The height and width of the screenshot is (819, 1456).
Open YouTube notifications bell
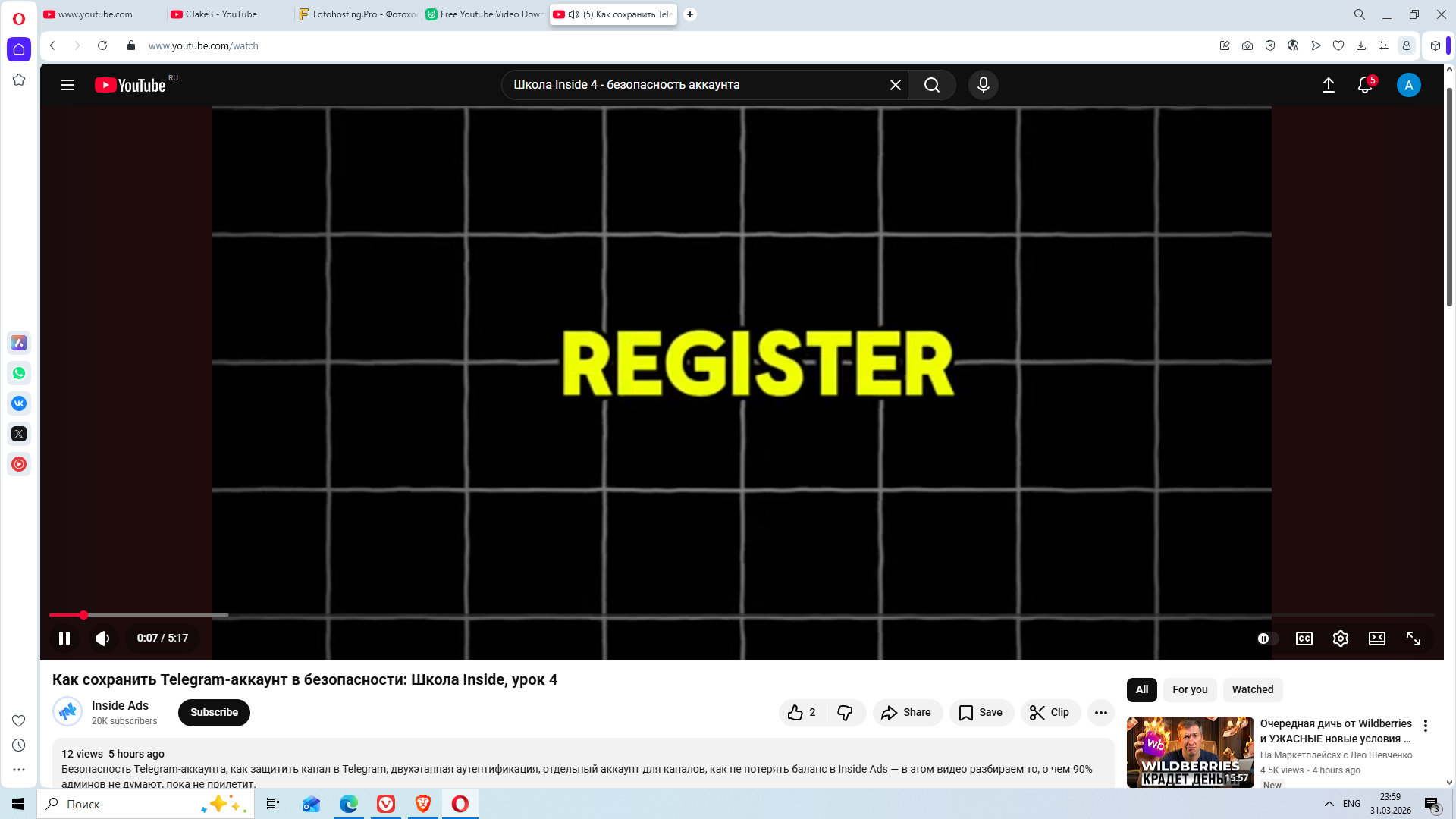click(1364, 85)
